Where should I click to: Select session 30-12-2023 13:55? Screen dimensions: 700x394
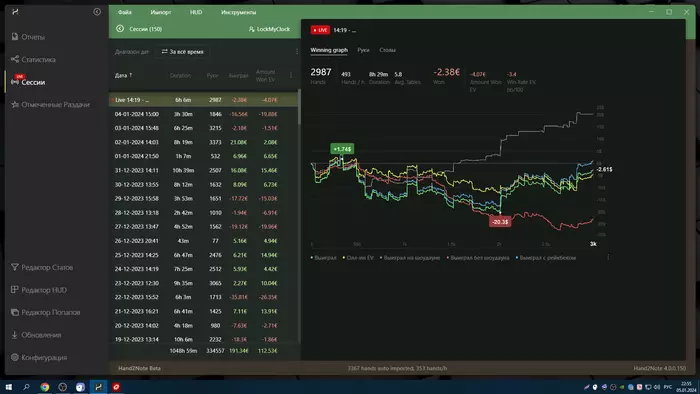pos(204,184)
